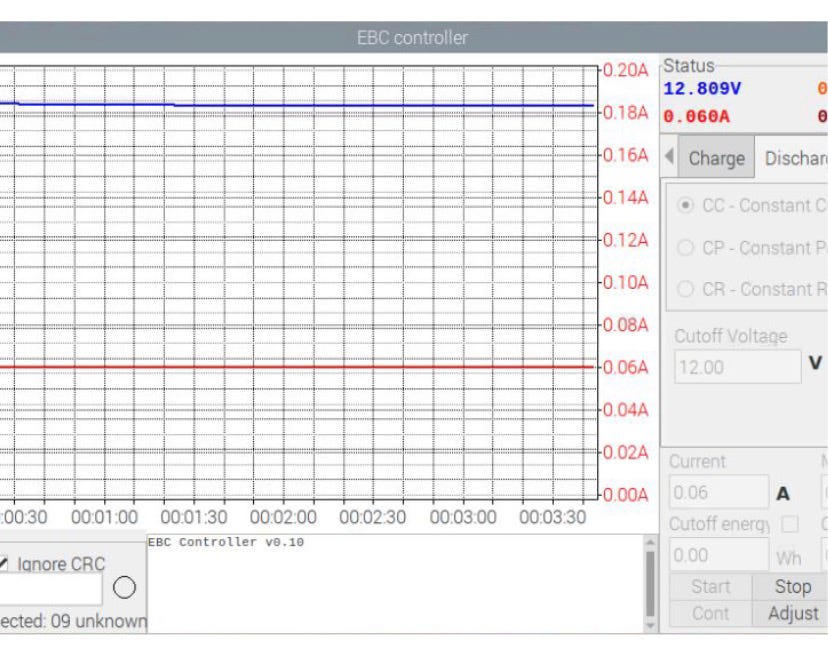Click the 0.10A axis label
Screen dimensions: 828x651
click(x=625, y=282)
